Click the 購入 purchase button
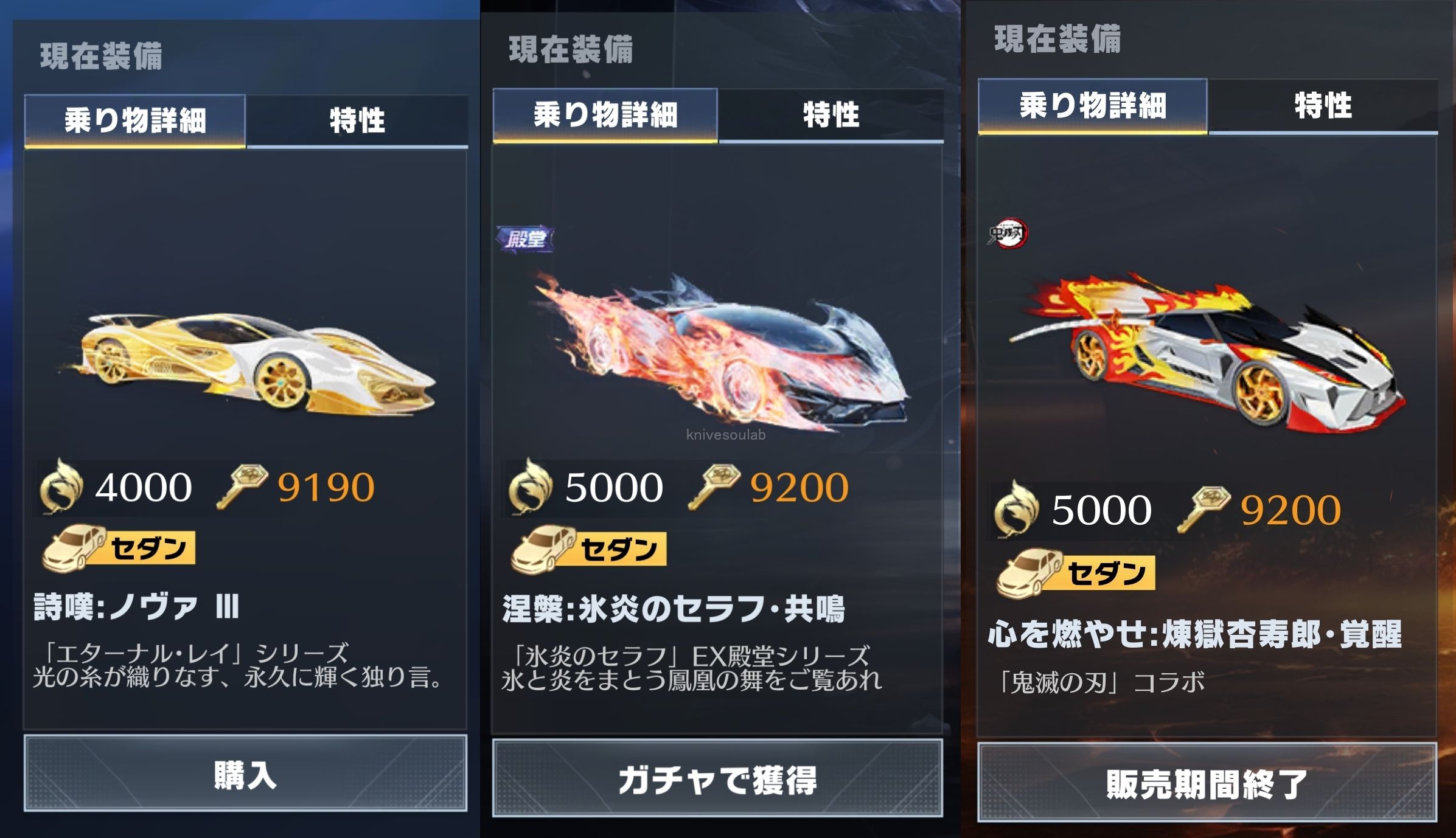This screenshot has width=1456, height=838. coord(245,773)
